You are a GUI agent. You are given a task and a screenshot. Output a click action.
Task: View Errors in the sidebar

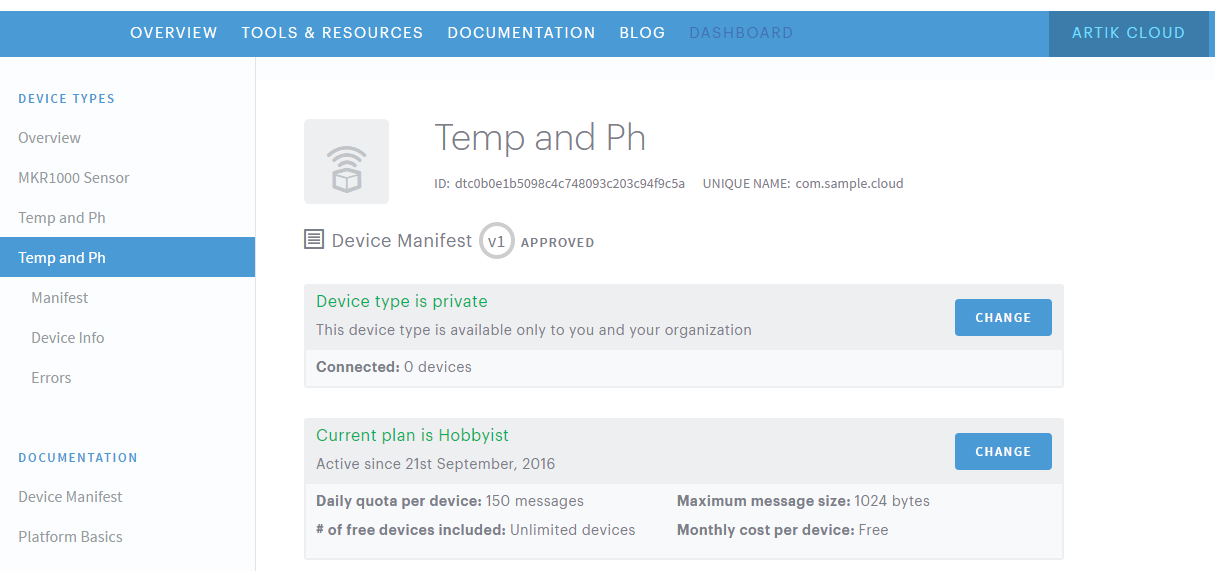(51, 378)
